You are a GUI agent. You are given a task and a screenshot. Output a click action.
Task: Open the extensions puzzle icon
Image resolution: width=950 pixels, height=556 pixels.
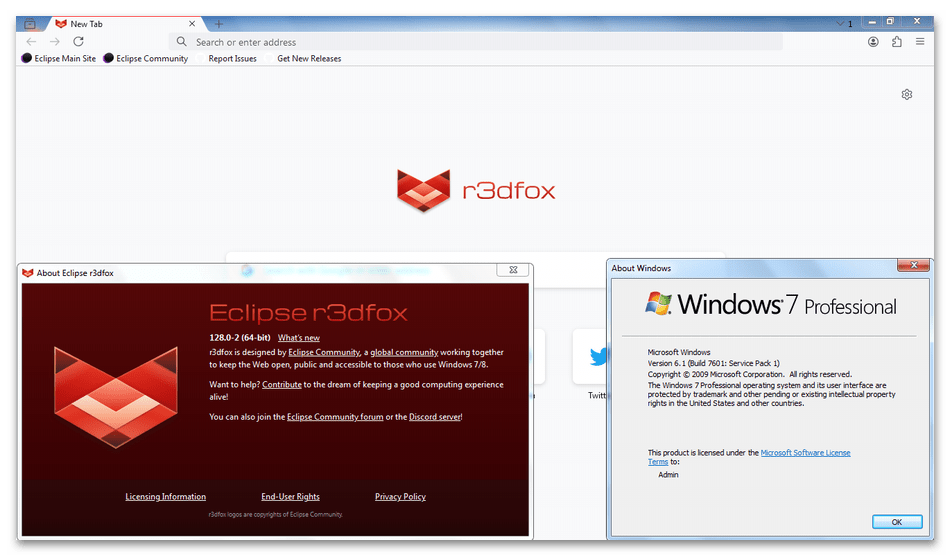click(897, 42)
